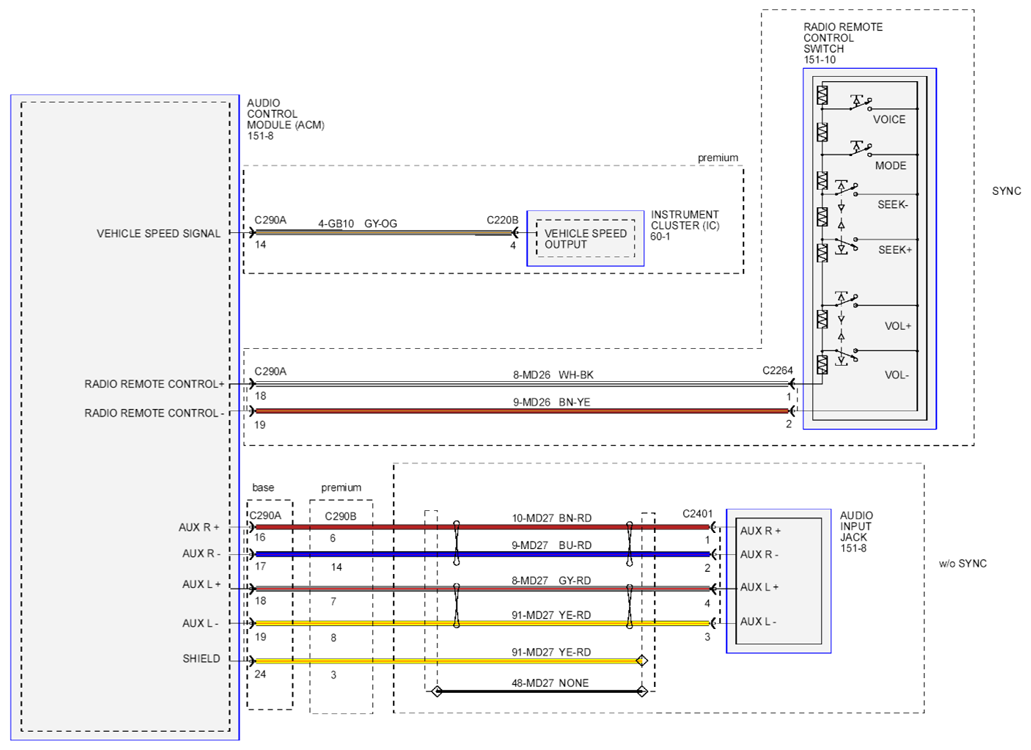The height and width of the screenshot is (750, 1031).
Task: Click AUX R - inside the Audio Input Jack box
Action: click(x=759, y=554)
